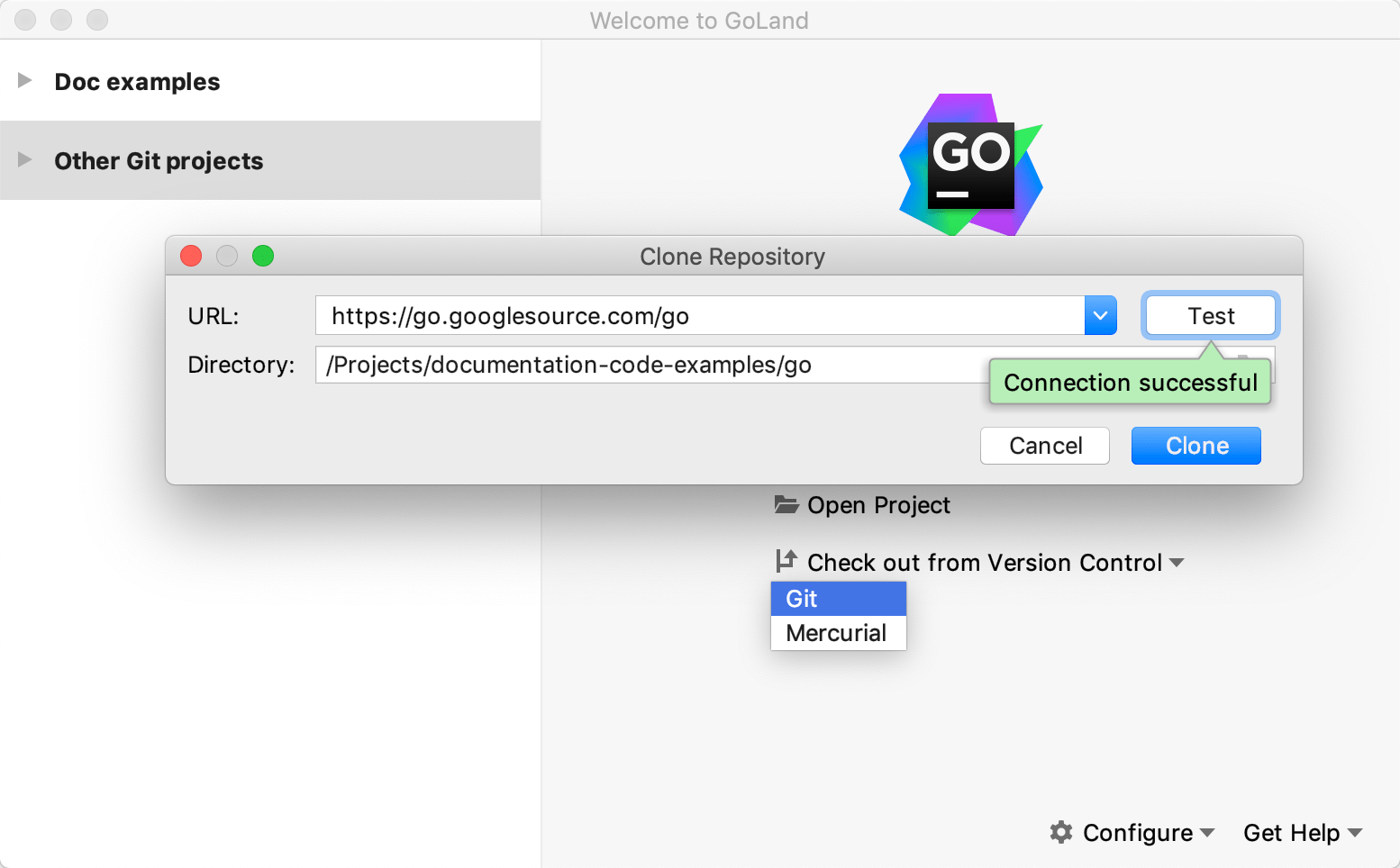Open the Configure menu
Viewport: 1400px width, 868px height.
[x=1137, y=833]
